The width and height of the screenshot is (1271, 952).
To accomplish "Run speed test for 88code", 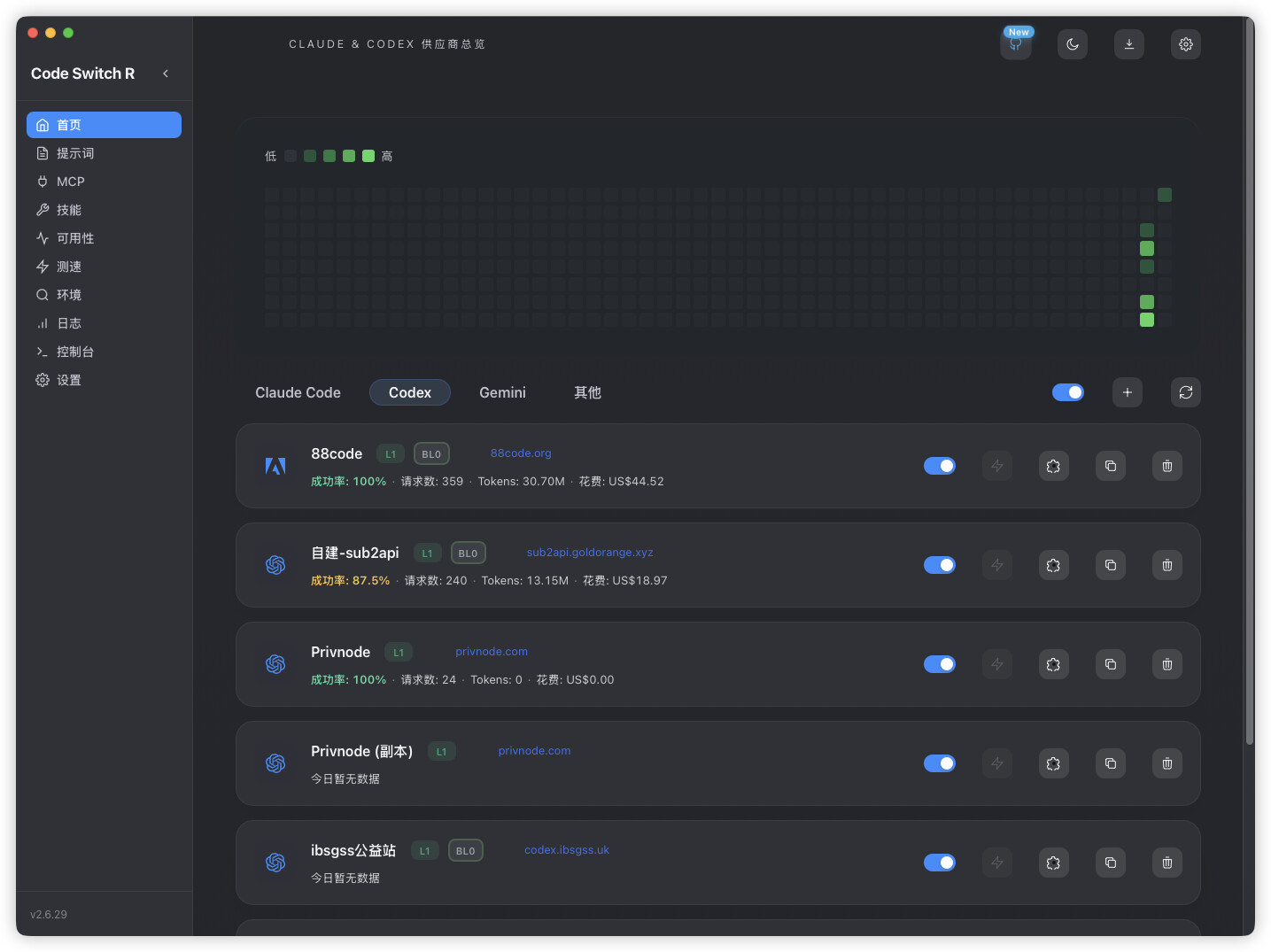I will pyautogui.click(x=997, y=466).
